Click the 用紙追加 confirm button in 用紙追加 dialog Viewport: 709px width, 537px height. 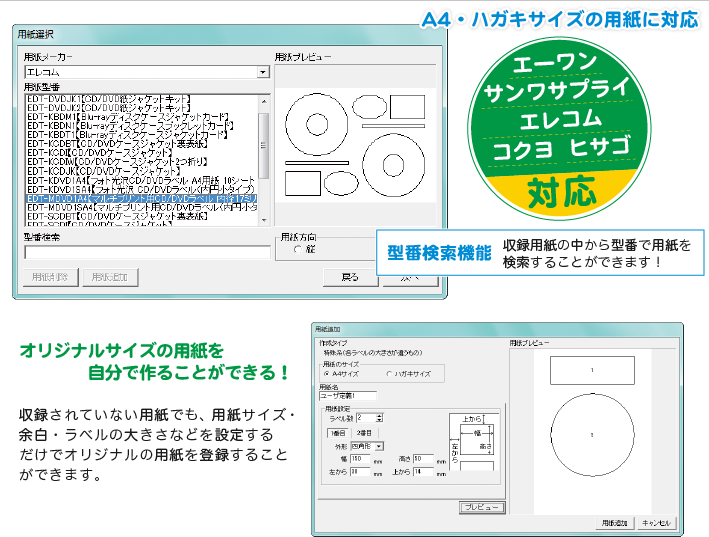point(614,523)
